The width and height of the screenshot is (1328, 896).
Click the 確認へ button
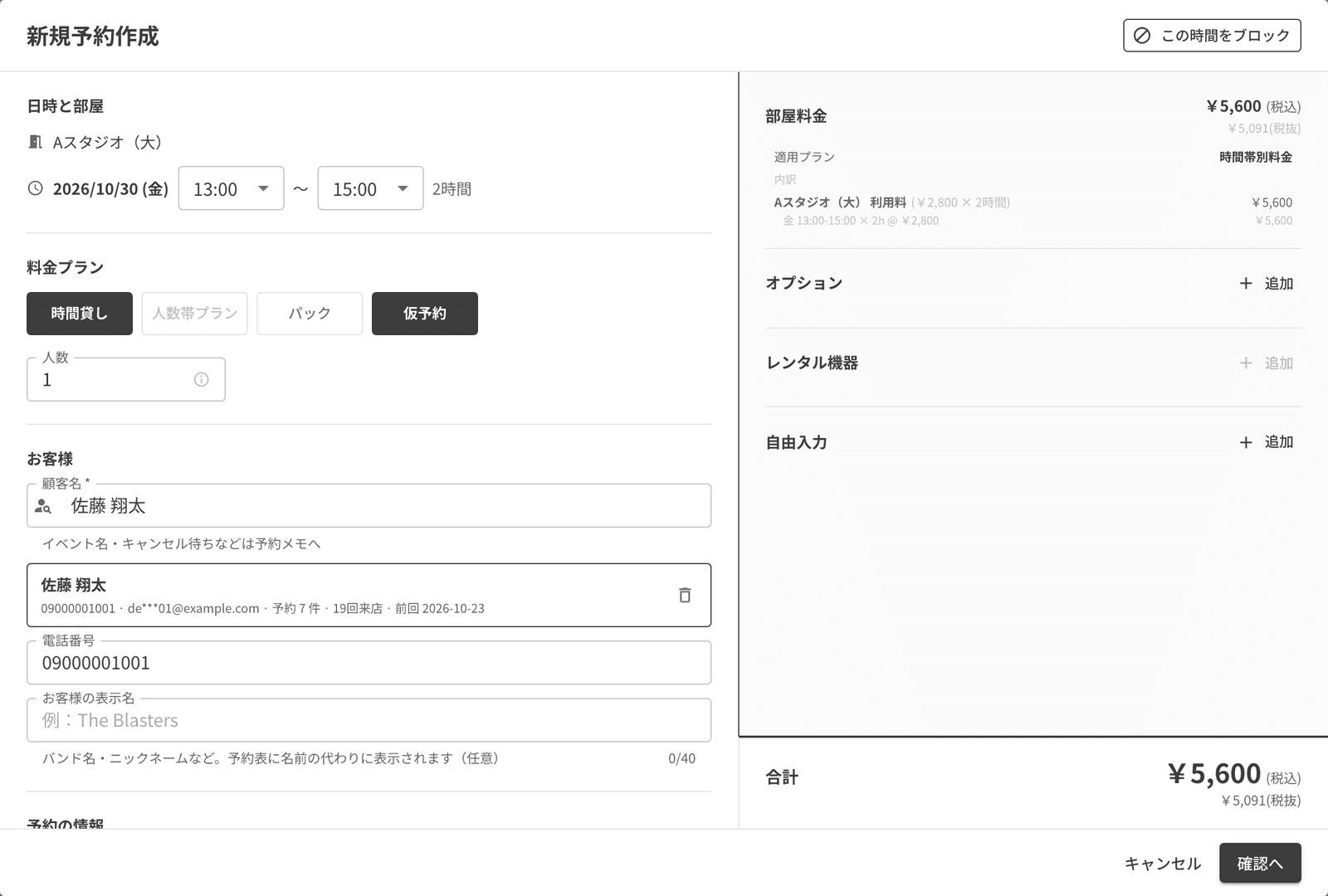[1260, 864]
